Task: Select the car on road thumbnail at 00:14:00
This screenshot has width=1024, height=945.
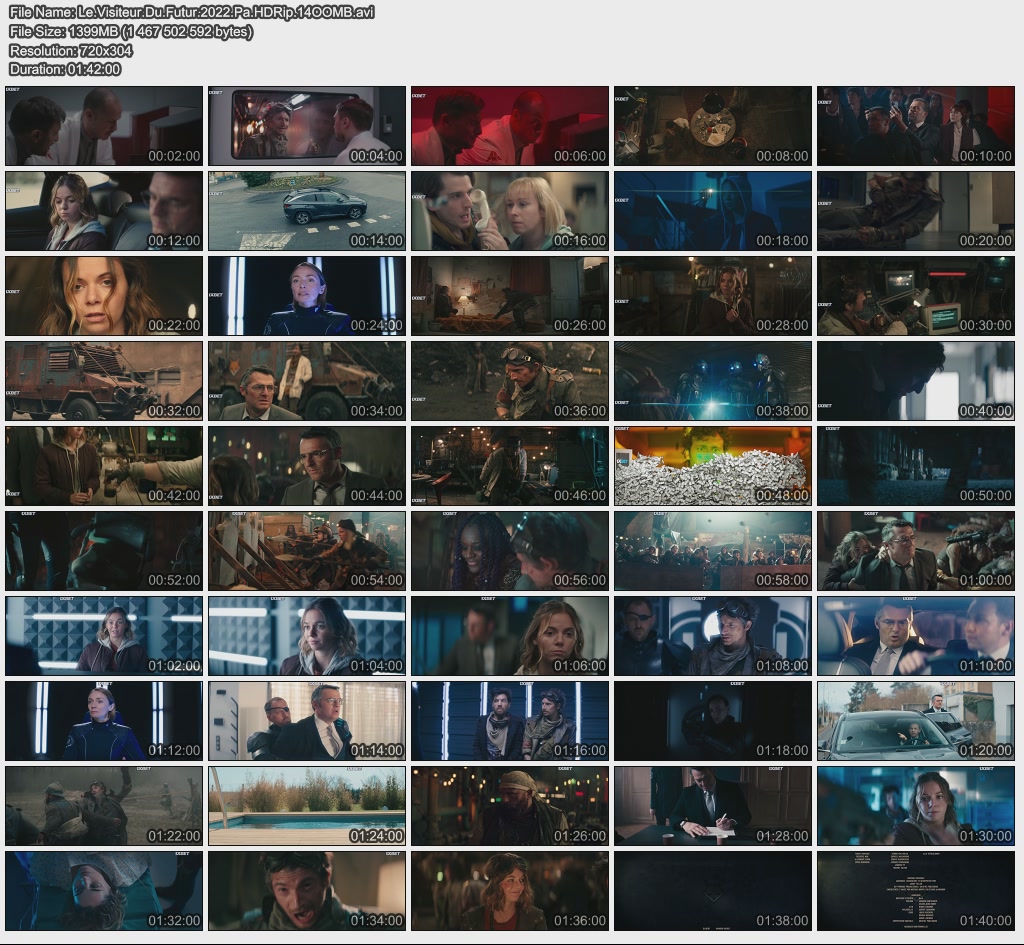Action: pyautogui.click(x=307, y=211)
